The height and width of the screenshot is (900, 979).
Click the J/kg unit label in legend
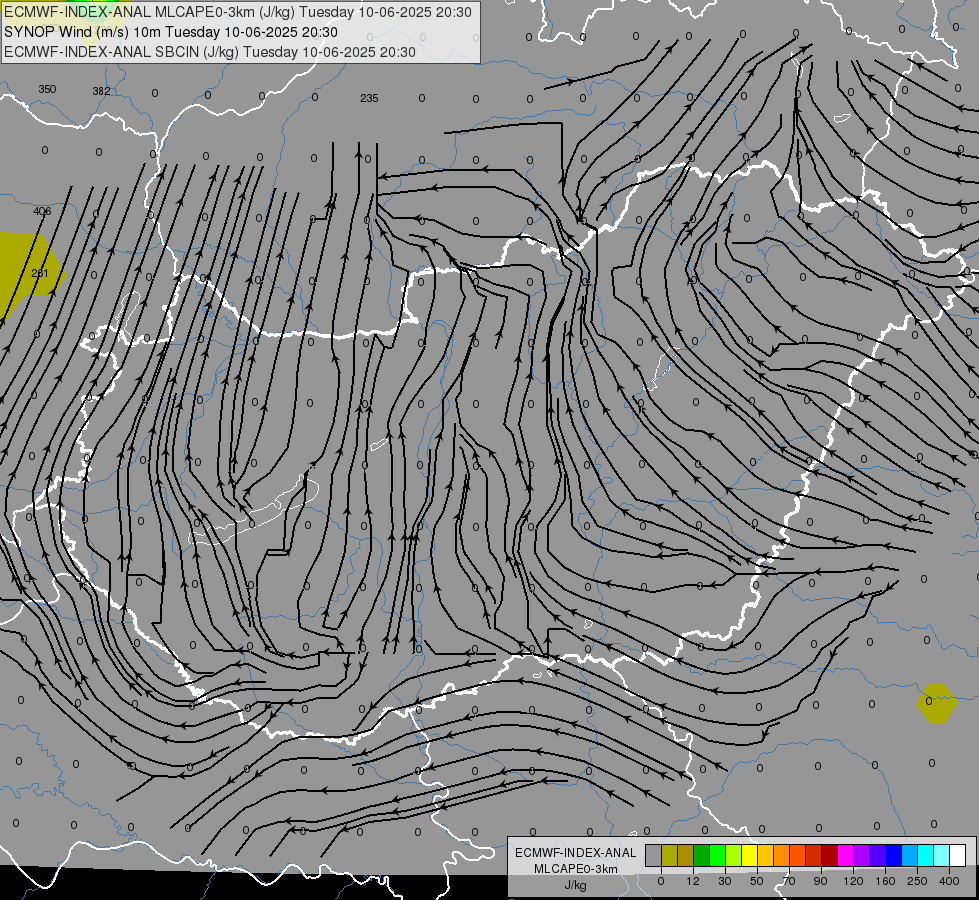tap(575, 885)
